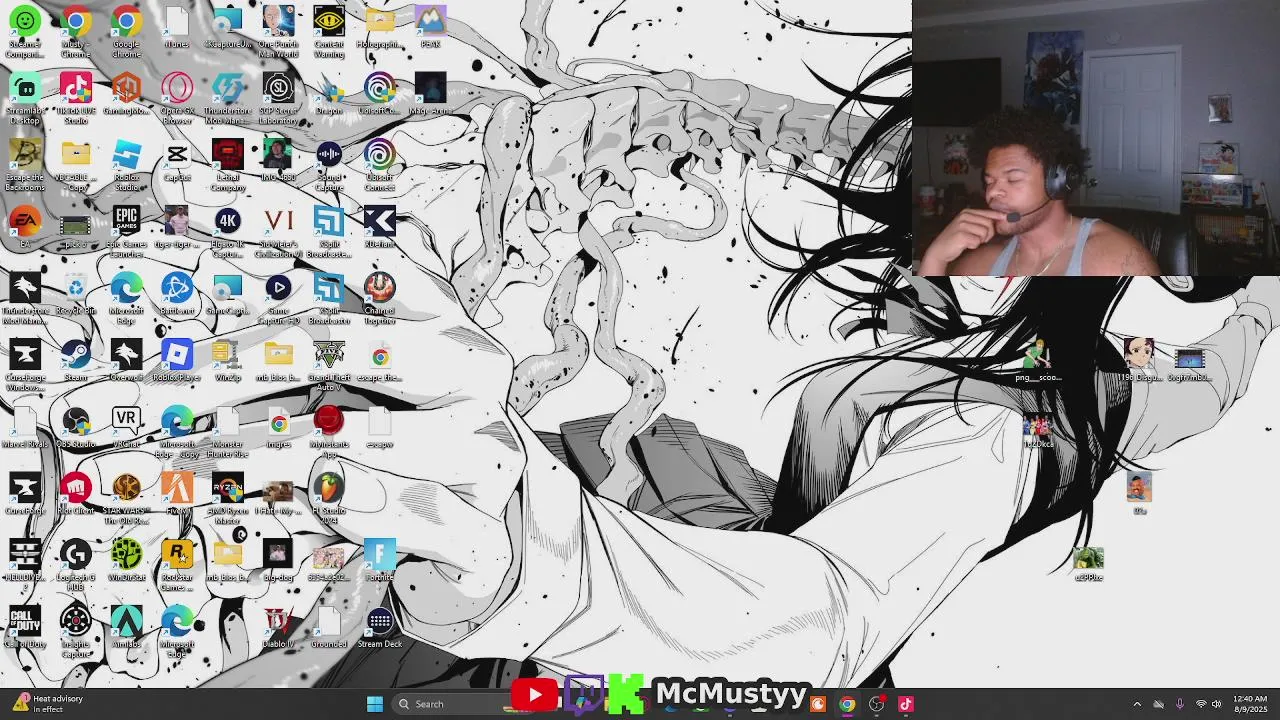Screen dimensions: 1280x720
Task: Select the Fortnite desktop shortcut
Action: [379, 560]
